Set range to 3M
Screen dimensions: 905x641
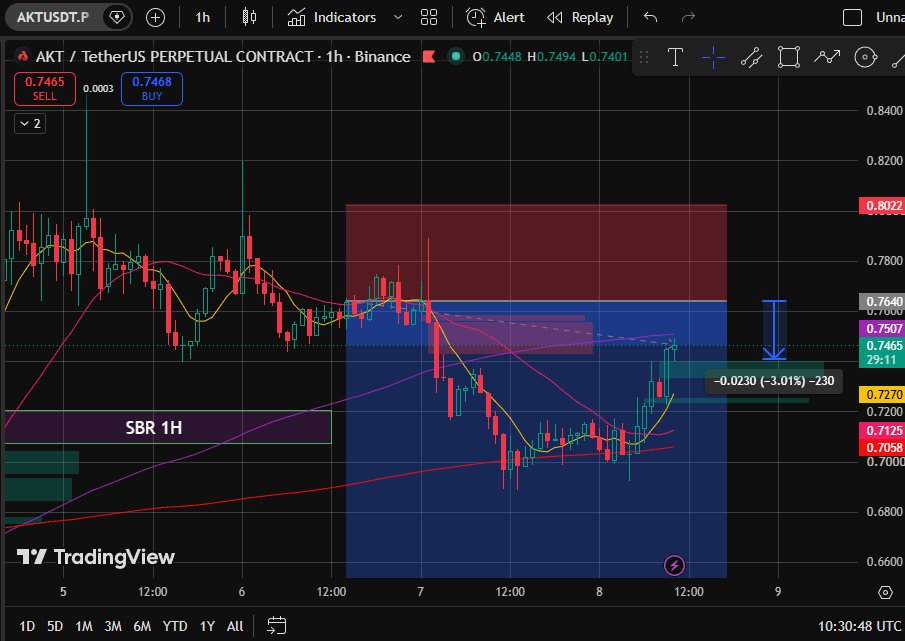[x=113, y=626]
